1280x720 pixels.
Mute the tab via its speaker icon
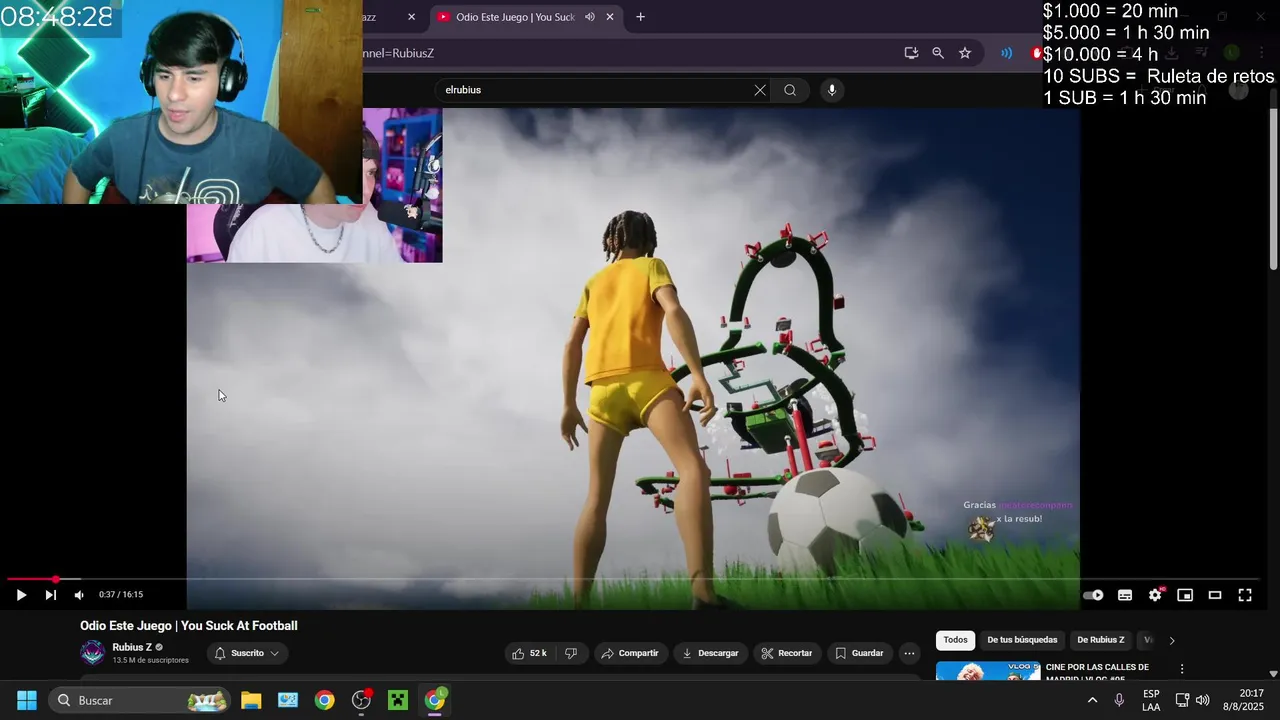pyautogui.click(x=589, y=17)
